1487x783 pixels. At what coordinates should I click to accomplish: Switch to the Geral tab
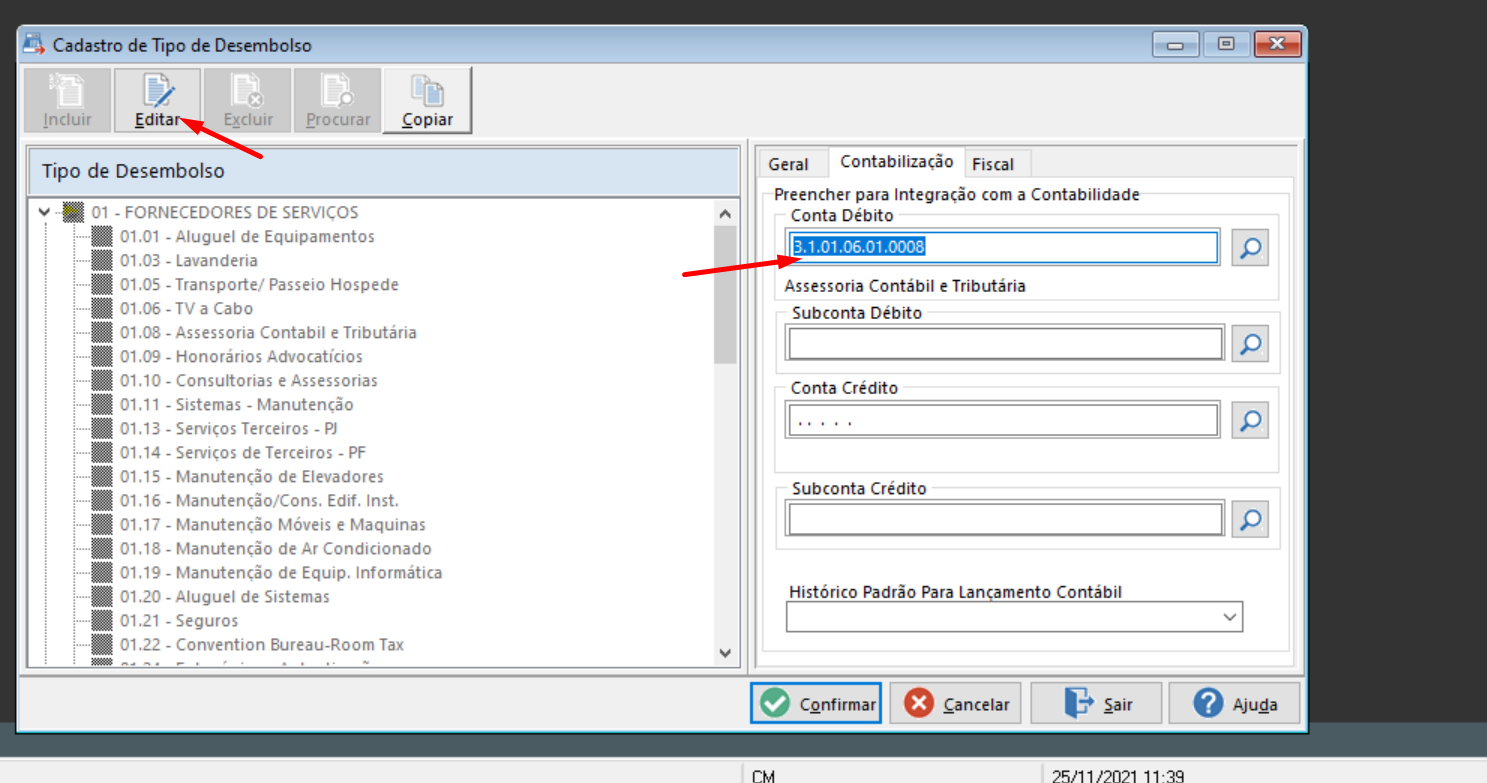pos(788,164)
